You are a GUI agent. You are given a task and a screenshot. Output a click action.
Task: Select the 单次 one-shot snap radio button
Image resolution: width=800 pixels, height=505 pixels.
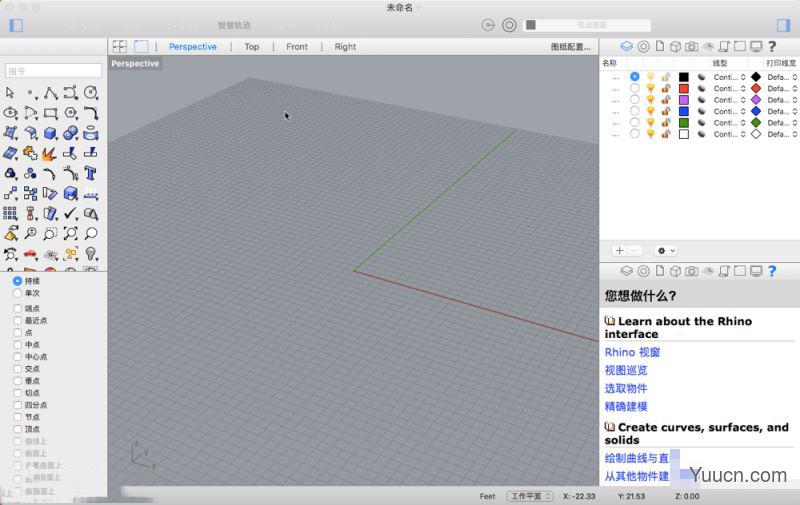pyautogui.click(x=17, y=293)
